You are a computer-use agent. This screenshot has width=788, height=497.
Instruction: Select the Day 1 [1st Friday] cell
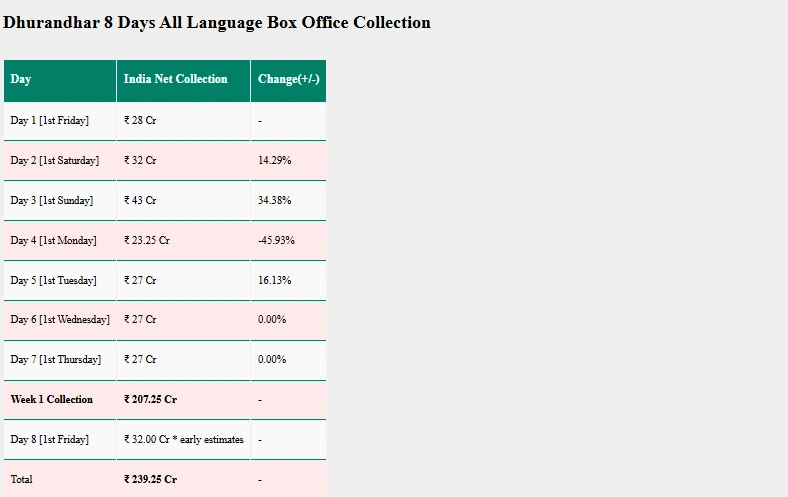point(50,121)
